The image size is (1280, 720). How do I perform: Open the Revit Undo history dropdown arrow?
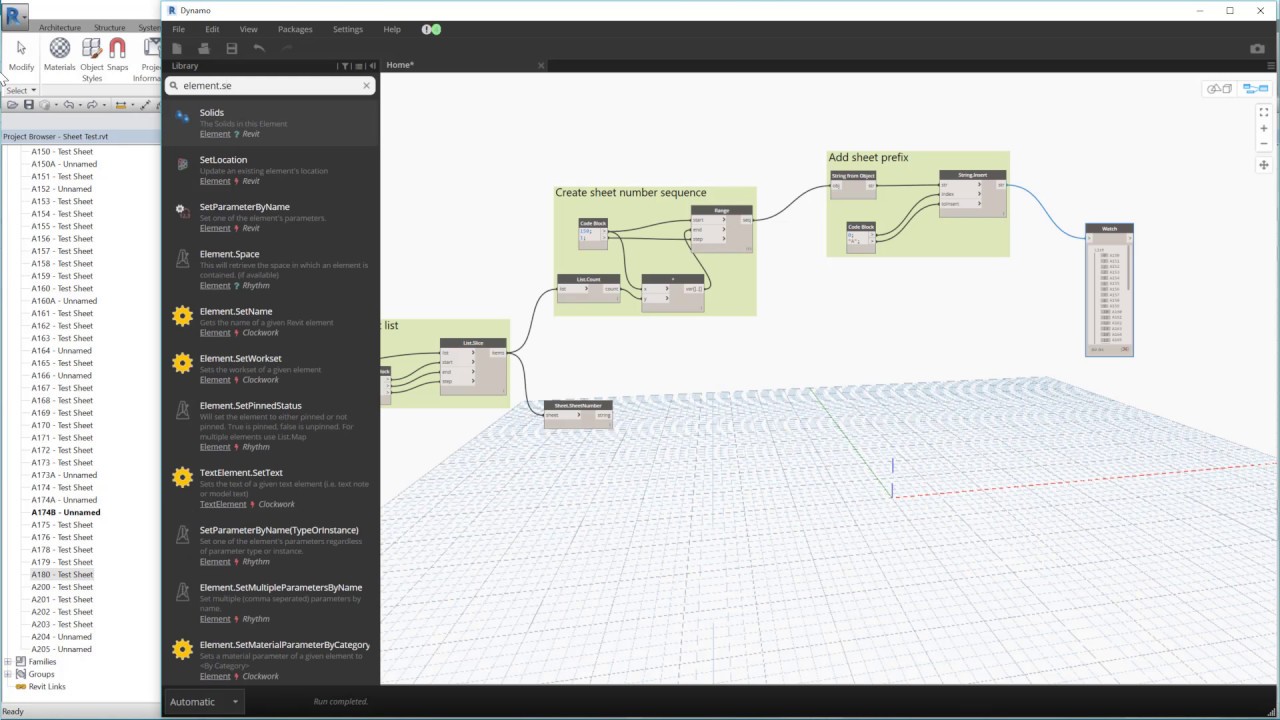(78, 105)
